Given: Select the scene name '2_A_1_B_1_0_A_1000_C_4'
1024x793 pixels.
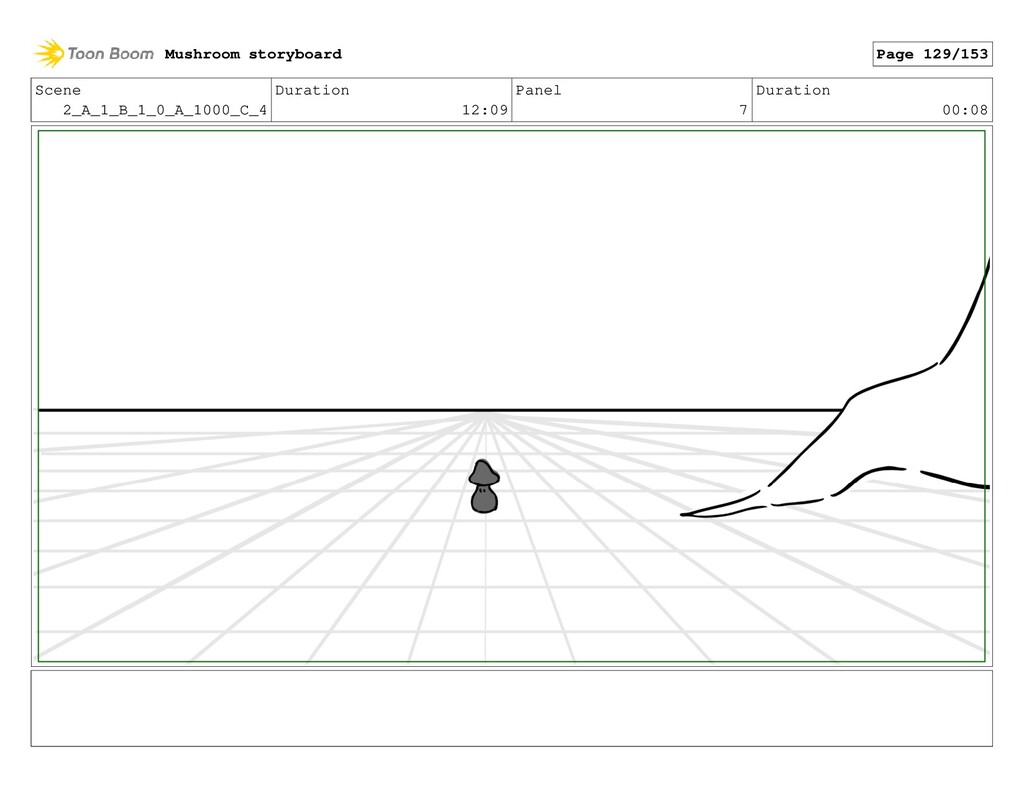Looking at the screenshot, I should click(x=165, y=110).
